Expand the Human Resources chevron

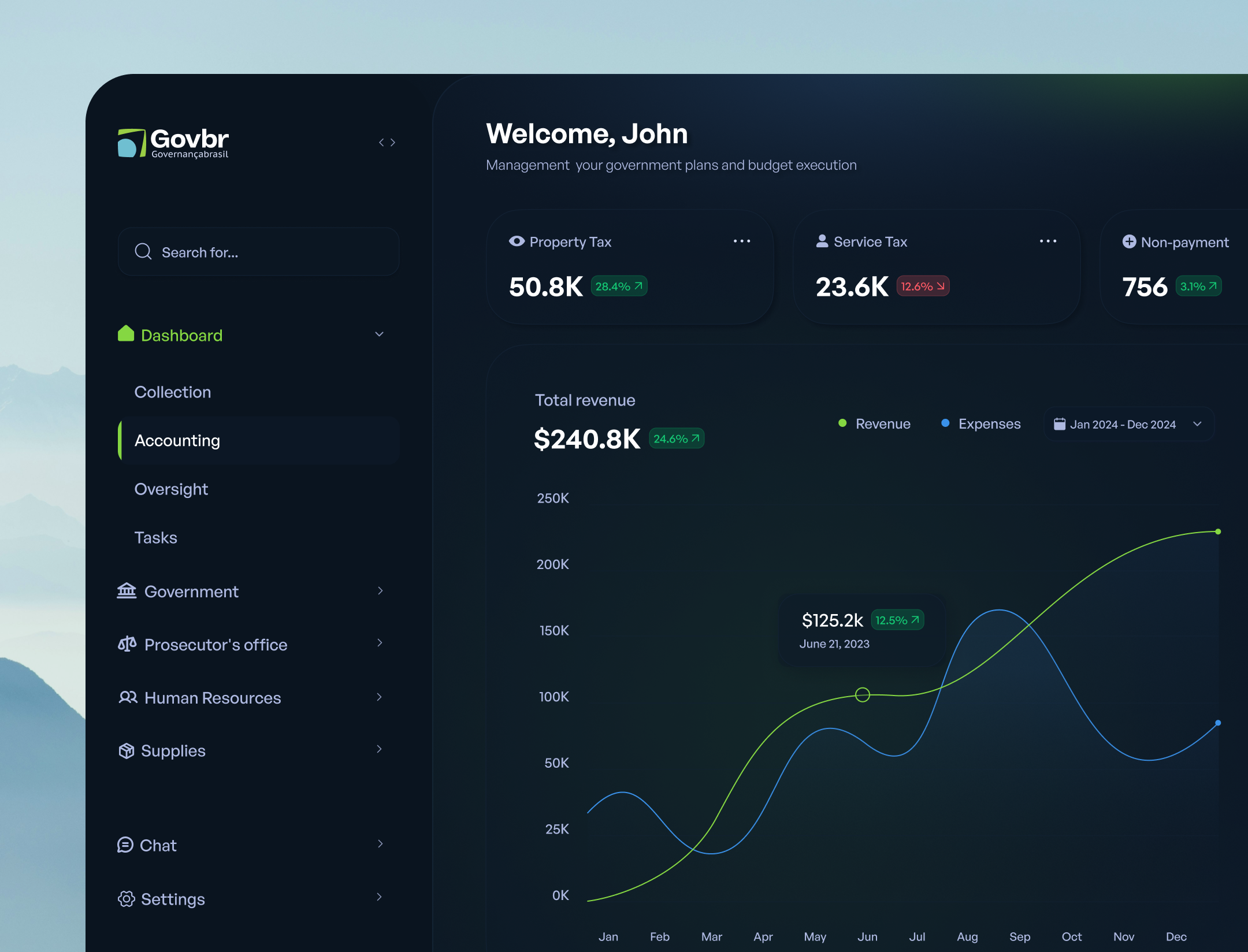pyautogui.click(x=380, y=697)
